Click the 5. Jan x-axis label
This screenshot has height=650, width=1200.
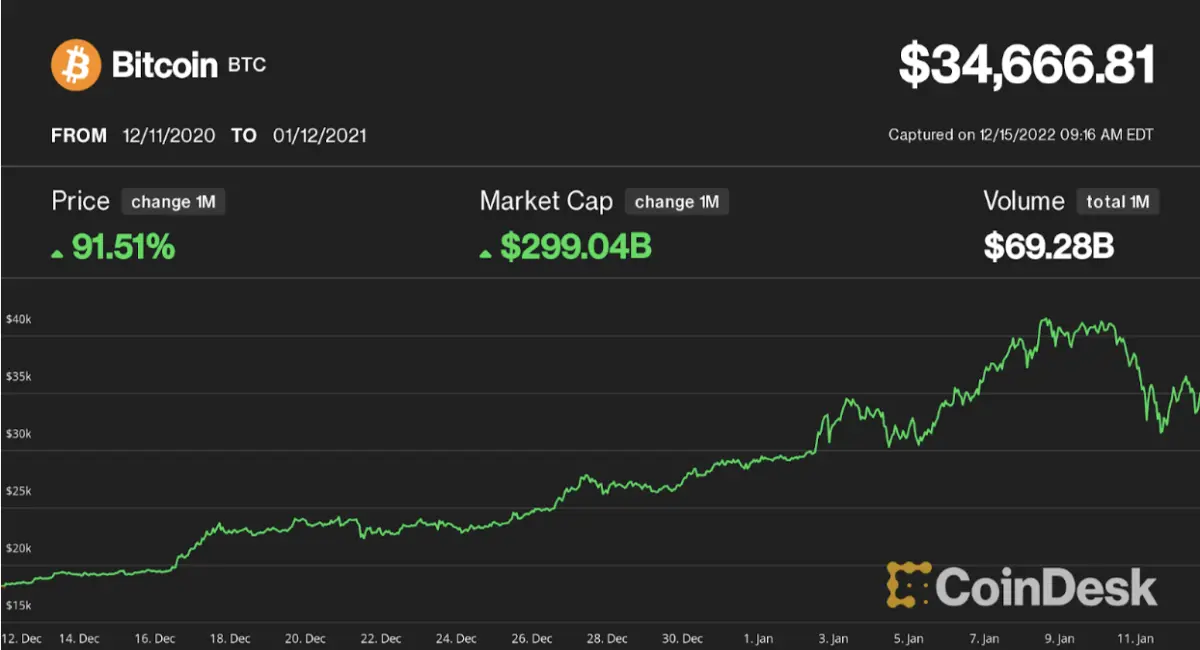(909, 637)
